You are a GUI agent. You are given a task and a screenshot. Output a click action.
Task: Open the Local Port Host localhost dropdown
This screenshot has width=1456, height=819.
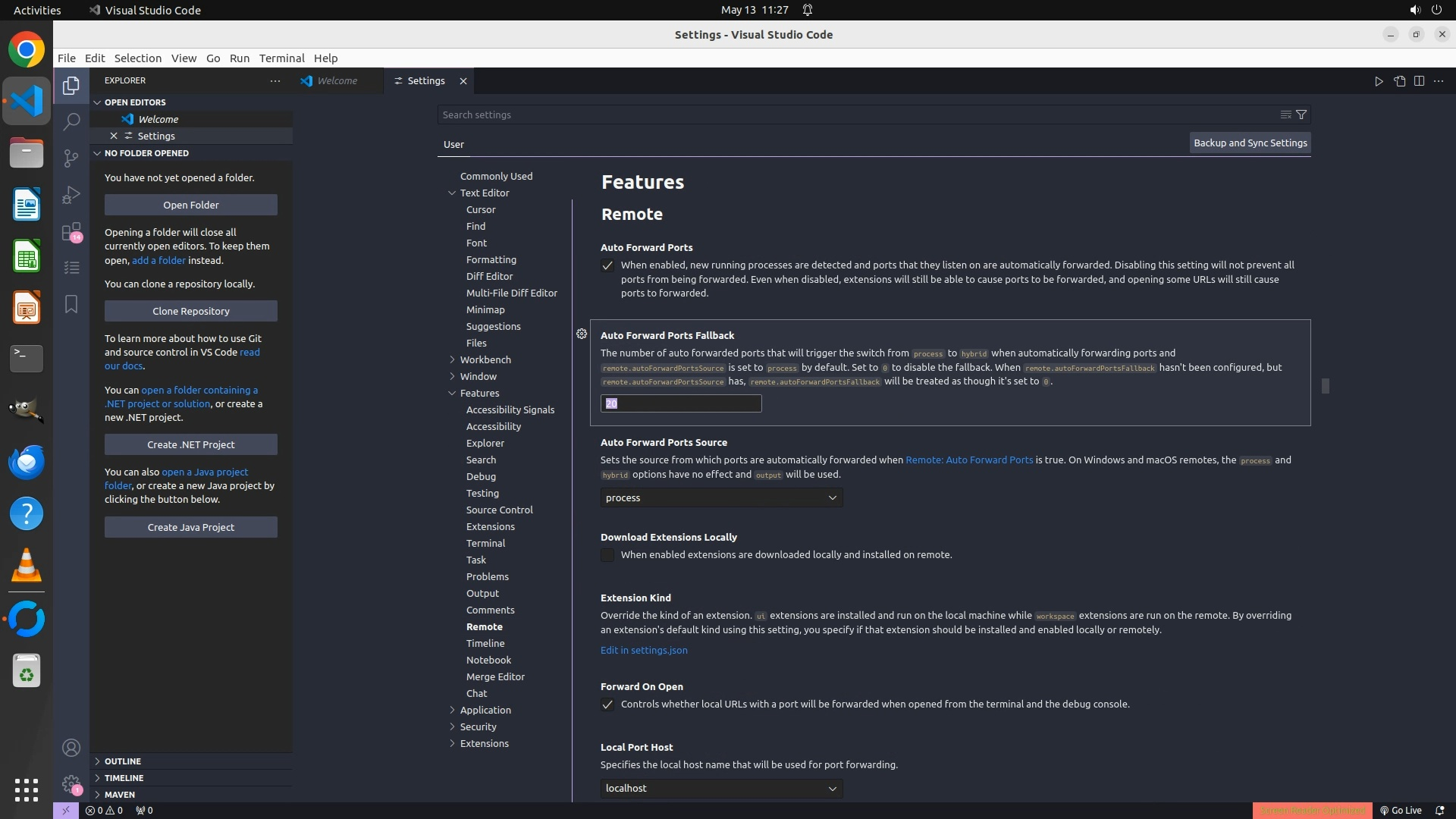[720, 788]
